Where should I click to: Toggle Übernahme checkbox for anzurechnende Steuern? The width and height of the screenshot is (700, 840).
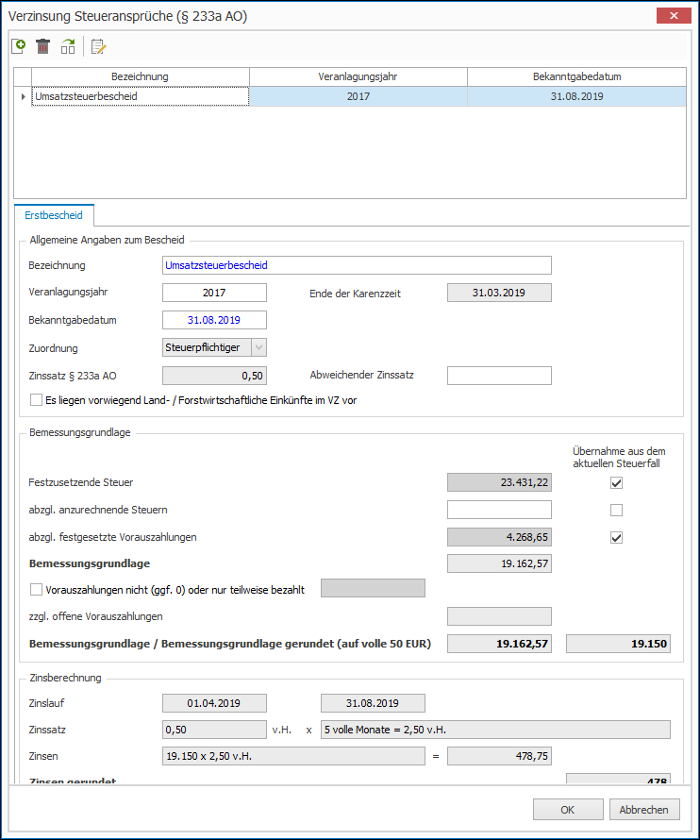pos(616,510)
